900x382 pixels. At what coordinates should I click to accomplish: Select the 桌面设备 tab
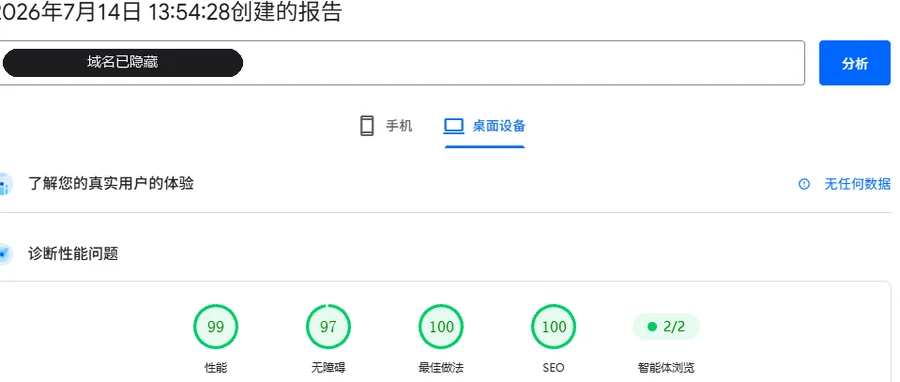point(485,126)
